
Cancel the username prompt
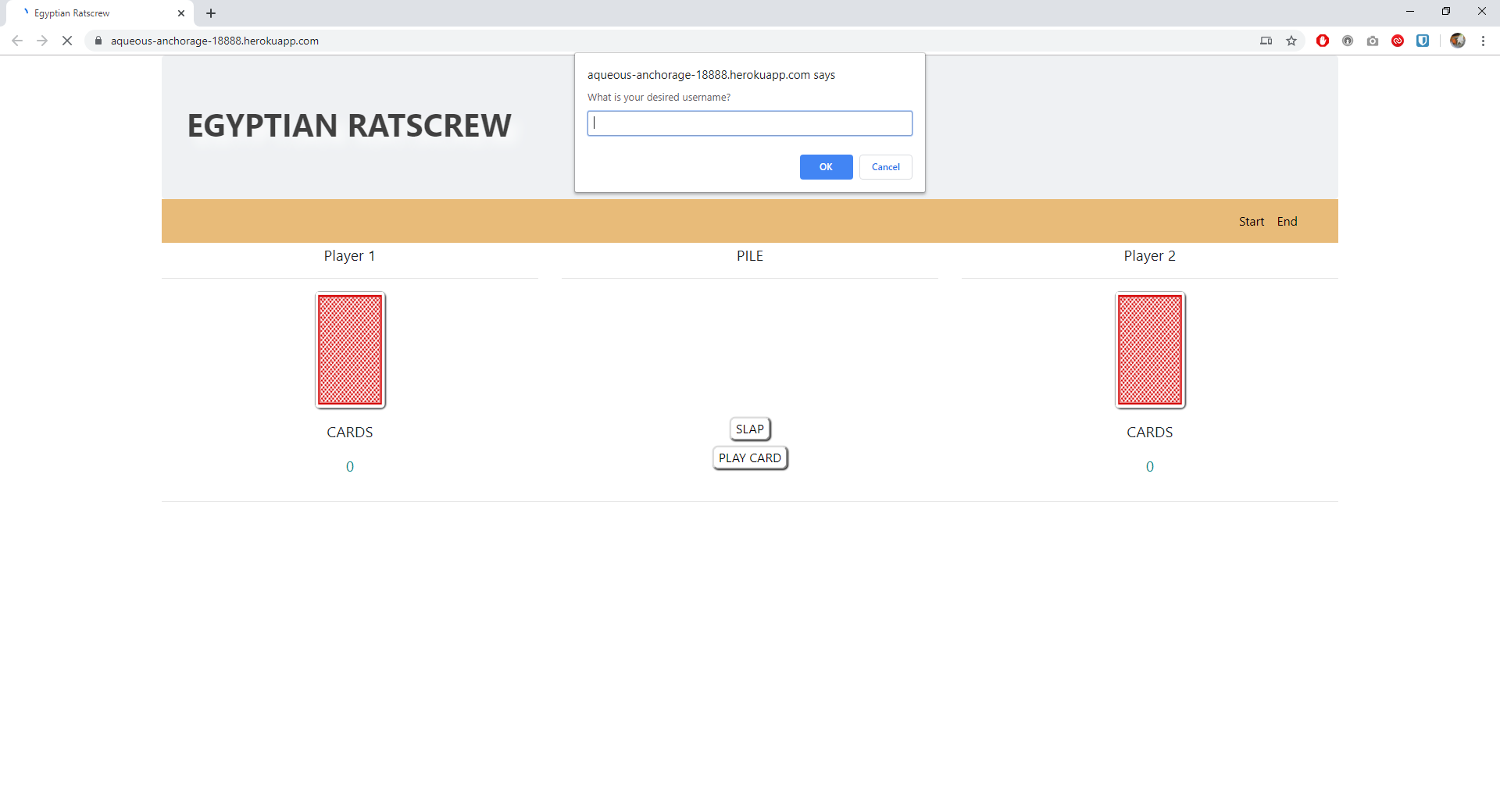(885, 167)
